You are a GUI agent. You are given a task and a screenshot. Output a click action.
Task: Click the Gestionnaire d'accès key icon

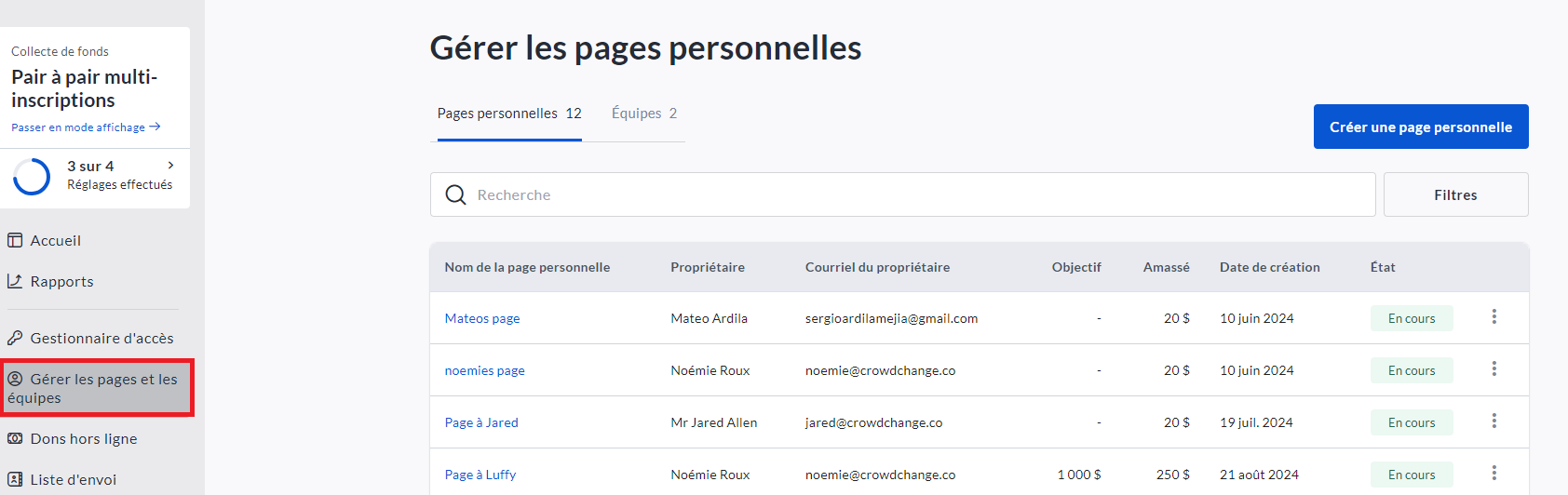[x=15, y=338]
